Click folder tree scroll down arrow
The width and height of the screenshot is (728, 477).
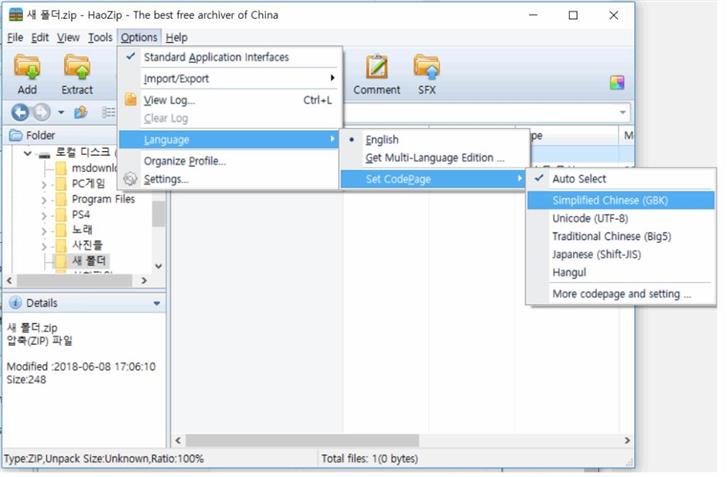pos(159,266)
